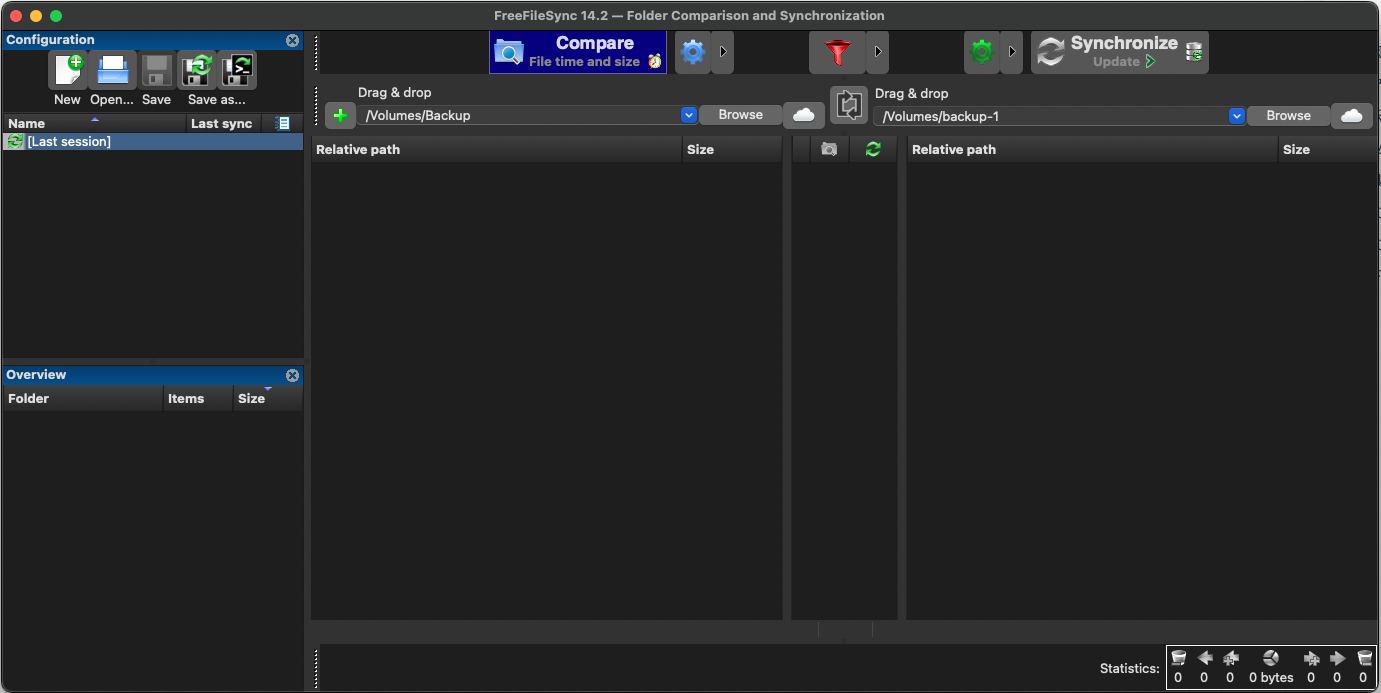Screen dimensions: 1381x693
Task: Open synchronization settings green gear
Action: tap(981, 52)
